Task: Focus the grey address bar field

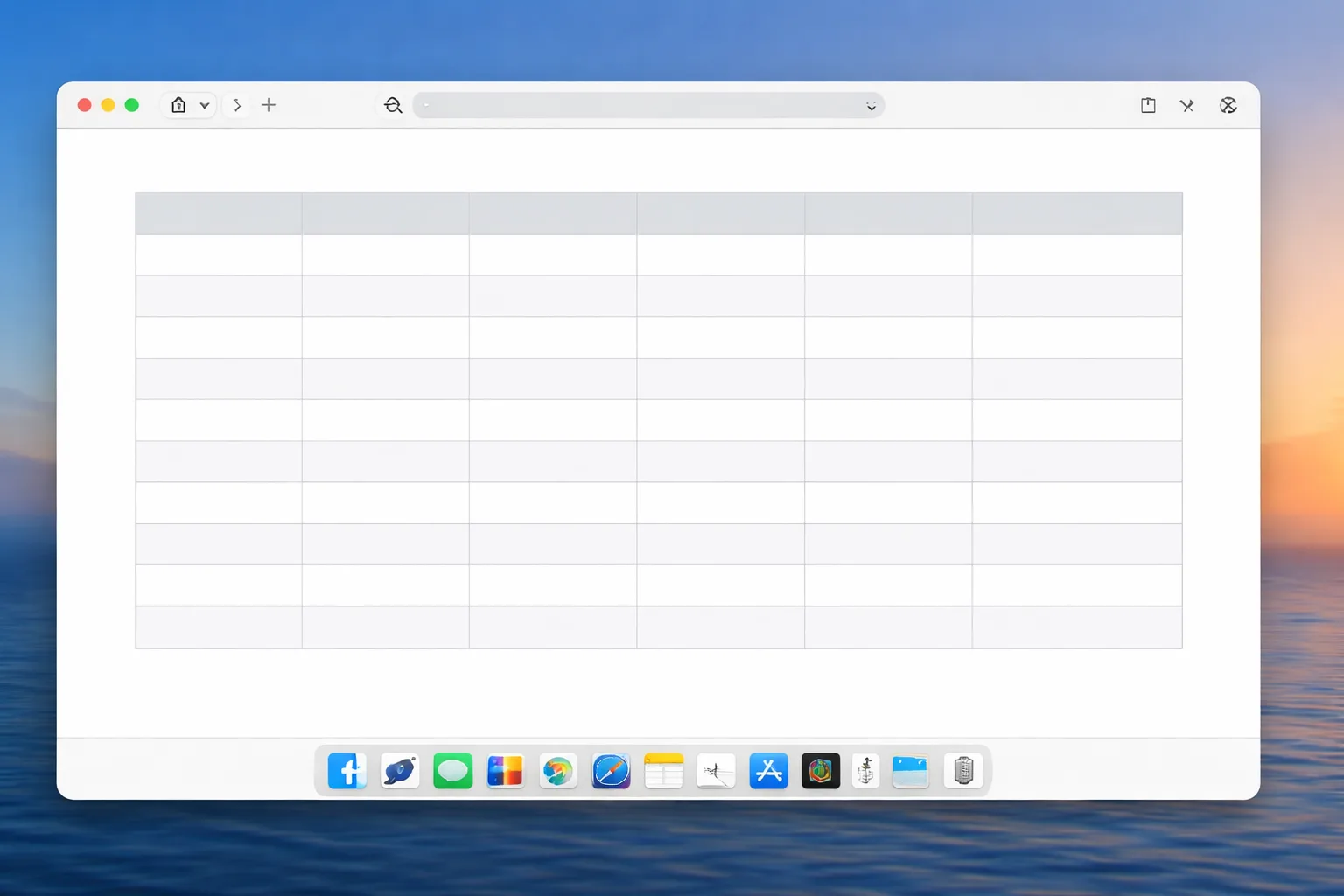Action: coord(648,105)
